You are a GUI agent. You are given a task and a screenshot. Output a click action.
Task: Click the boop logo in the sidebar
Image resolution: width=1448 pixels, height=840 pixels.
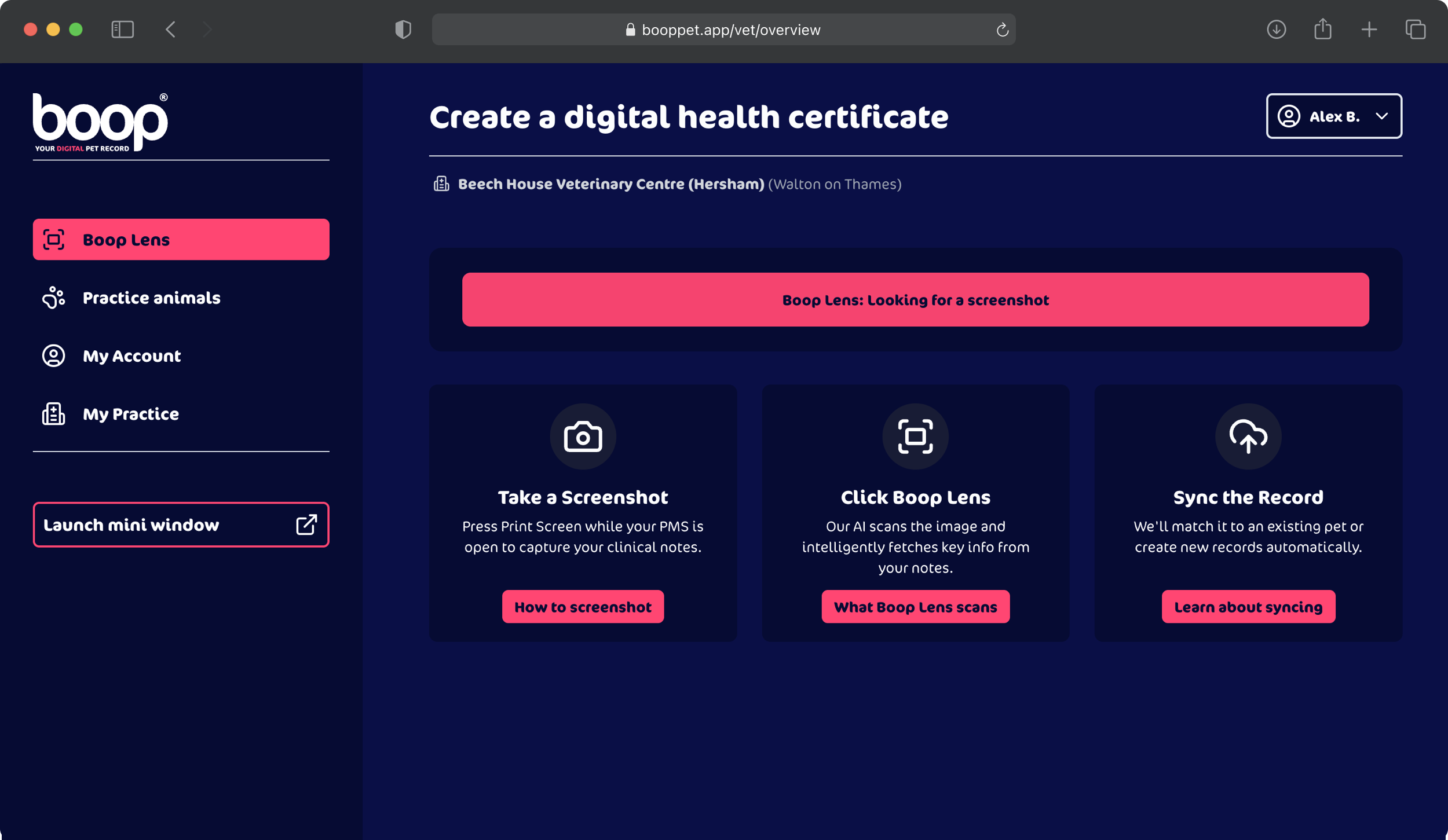(x=100, y=122)
